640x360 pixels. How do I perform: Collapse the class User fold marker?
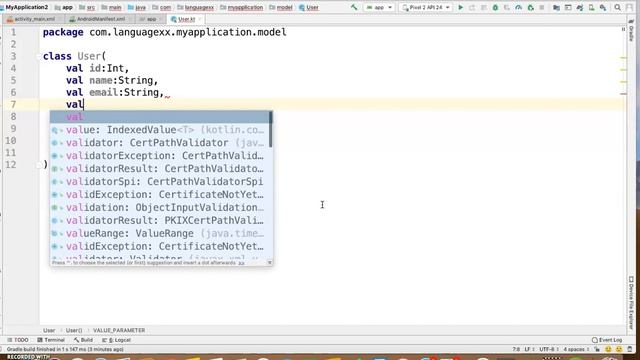[x=39, y=56]
